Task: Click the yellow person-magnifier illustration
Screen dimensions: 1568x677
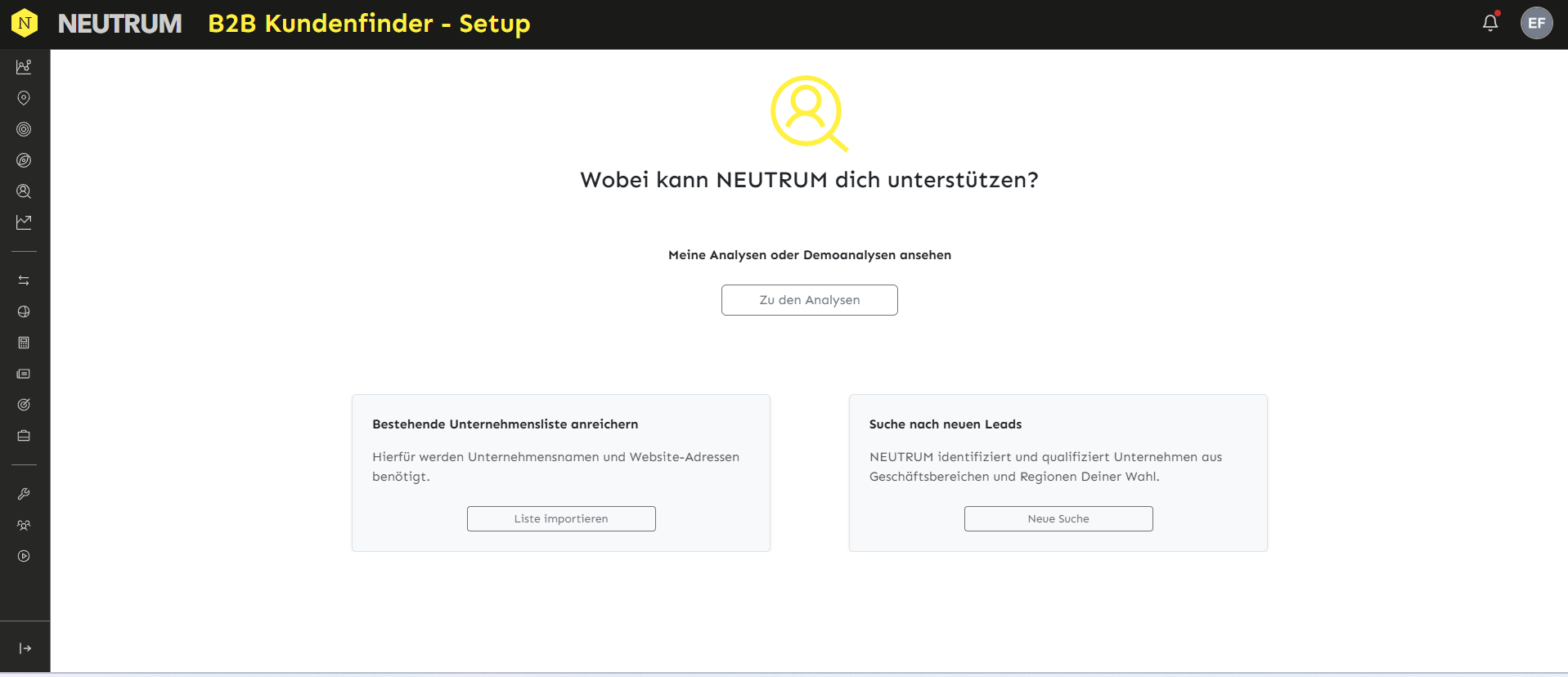Action: [x=809, y=114]
